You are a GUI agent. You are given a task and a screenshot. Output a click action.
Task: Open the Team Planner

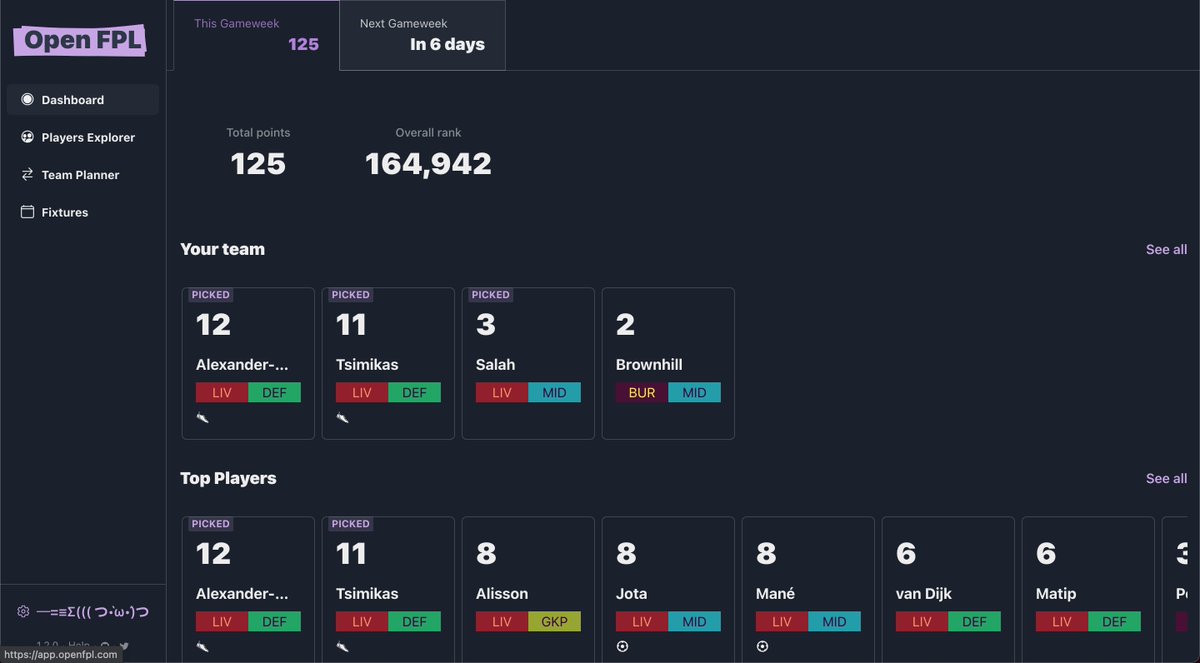click(x=79, y=174)
